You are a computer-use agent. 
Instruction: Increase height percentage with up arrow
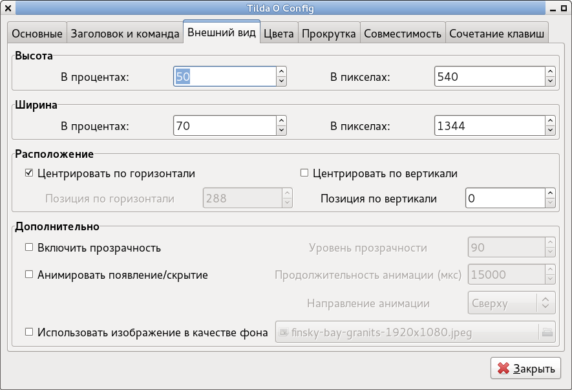coord(281,72)
